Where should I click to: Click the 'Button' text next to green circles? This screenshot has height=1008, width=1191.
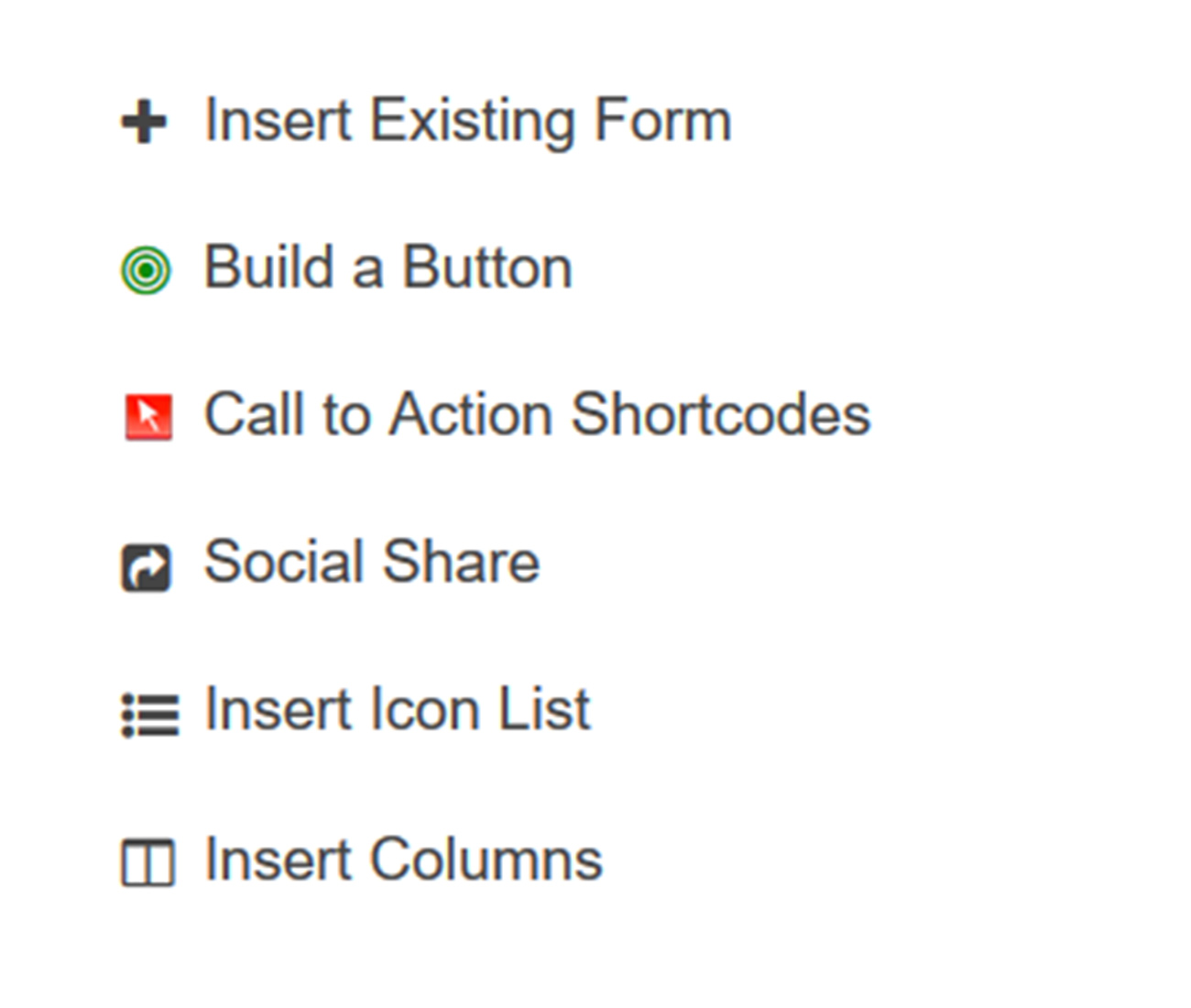click(487, 268)
